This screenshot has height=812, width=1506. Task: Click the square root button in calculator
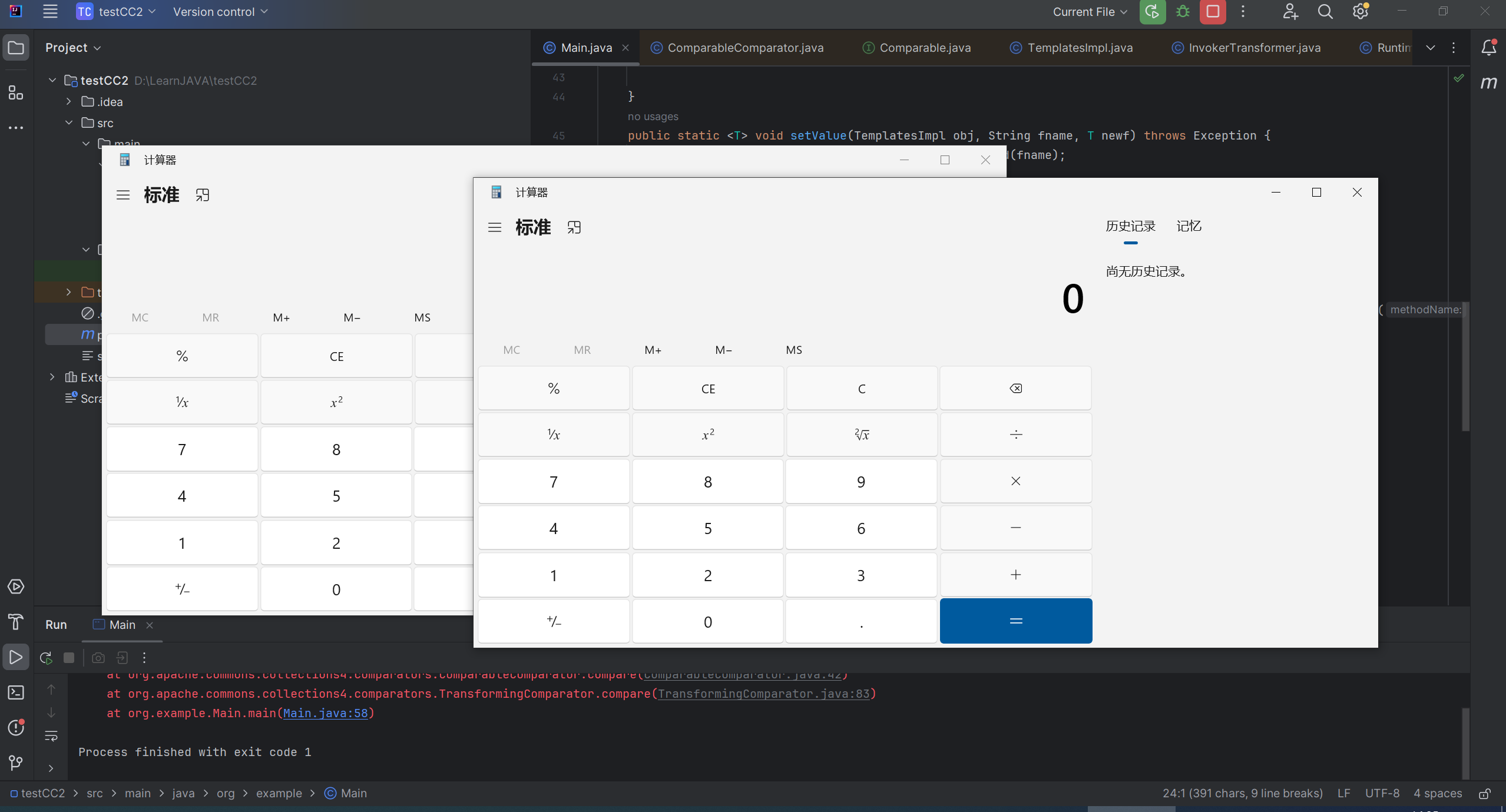point(861,434)
